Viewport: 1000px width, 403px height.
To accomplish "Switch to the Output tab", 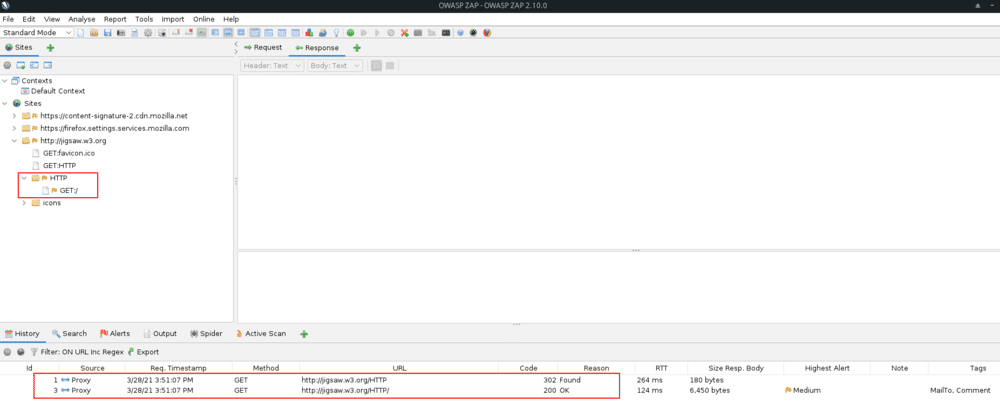I will point(160,333).
